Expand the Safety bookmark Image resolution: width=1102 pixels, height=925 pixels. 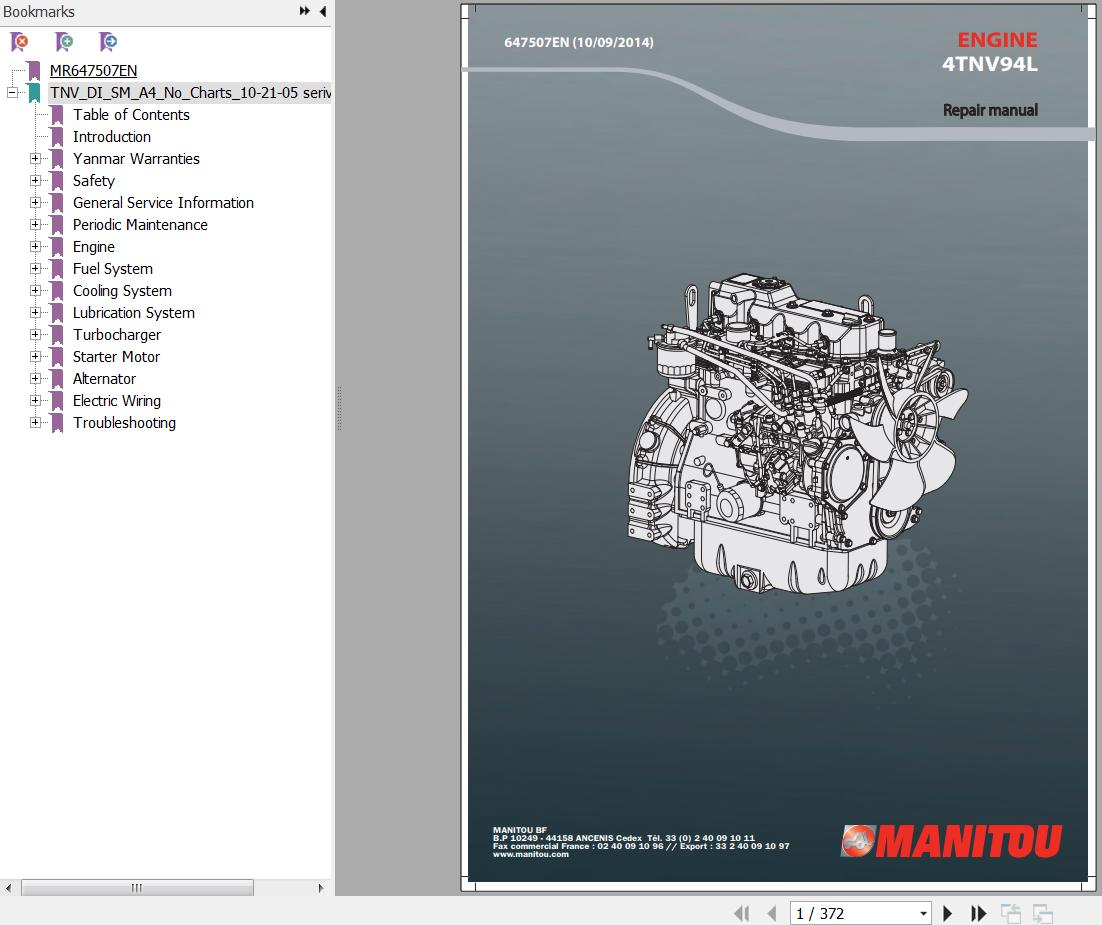(35, 181)
